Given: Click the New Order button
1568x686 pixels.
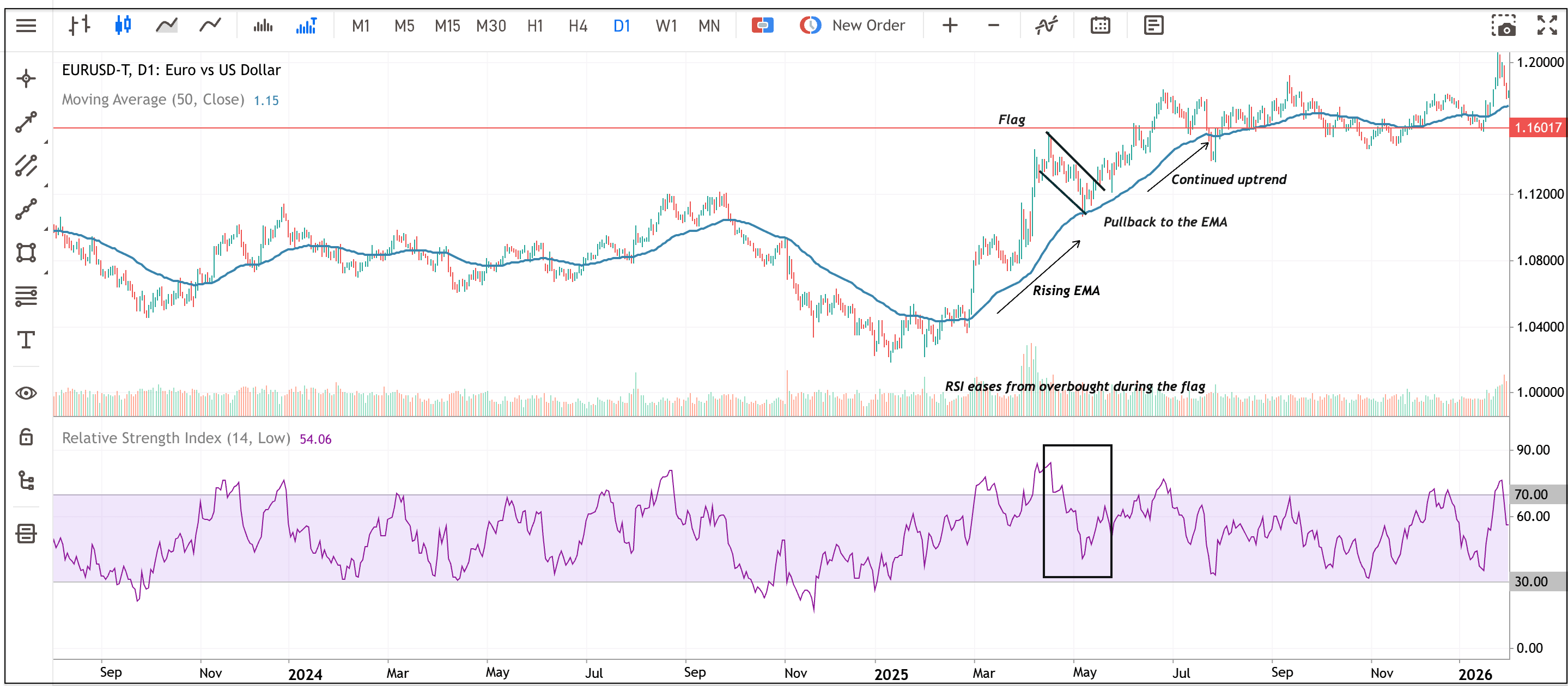Looking at the screenshot, I should pyautogui.click(x=853, y=26).
